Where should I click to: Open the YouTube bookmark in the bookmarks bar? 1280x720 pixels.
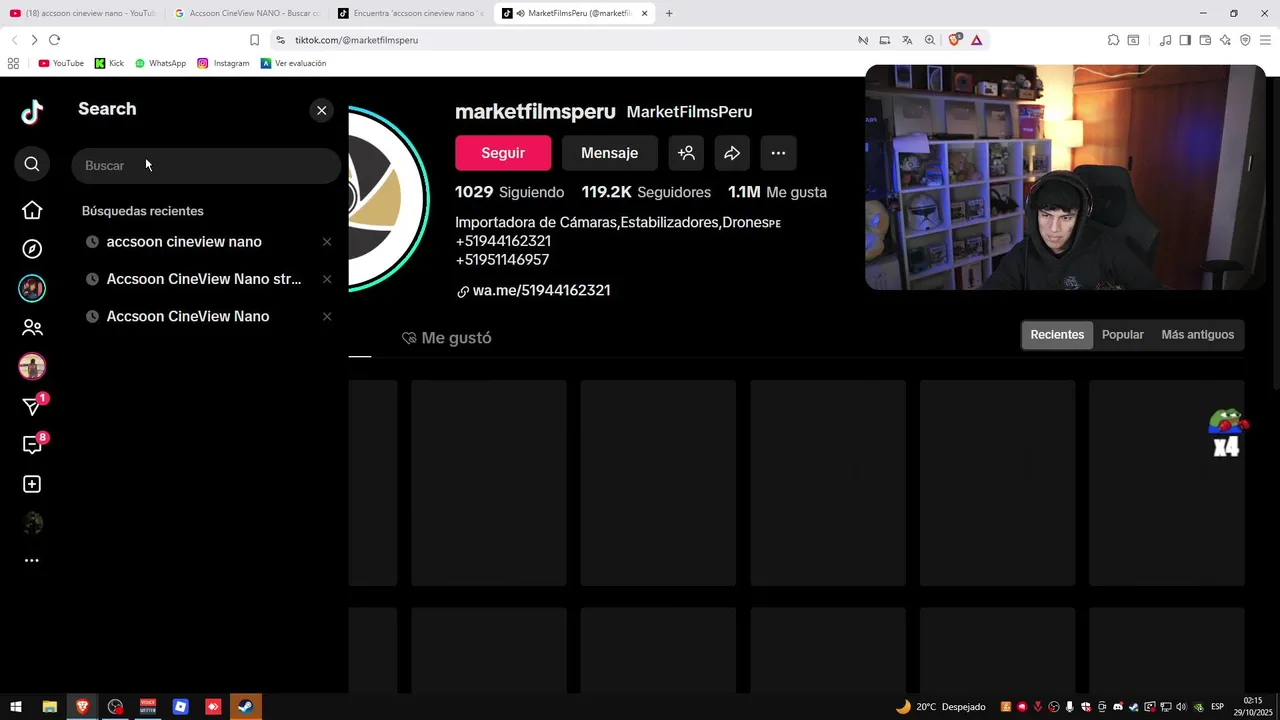61,63
